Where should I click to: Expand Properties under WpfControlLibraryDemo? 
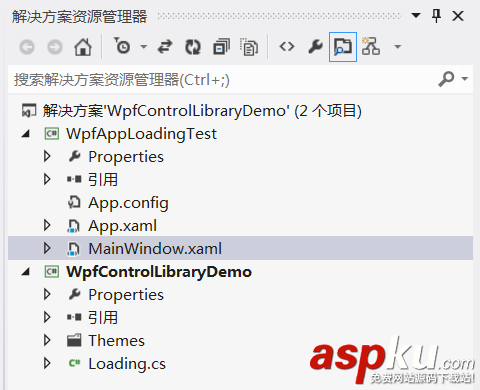coord(47,294)
